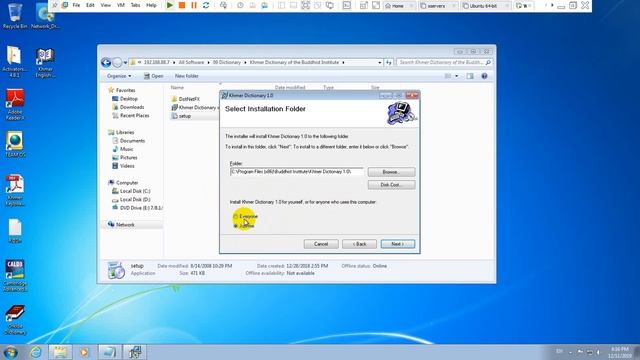Power on VM with green play icon
This screenshot has width=640, height=360.
click(x=170, y=5)
